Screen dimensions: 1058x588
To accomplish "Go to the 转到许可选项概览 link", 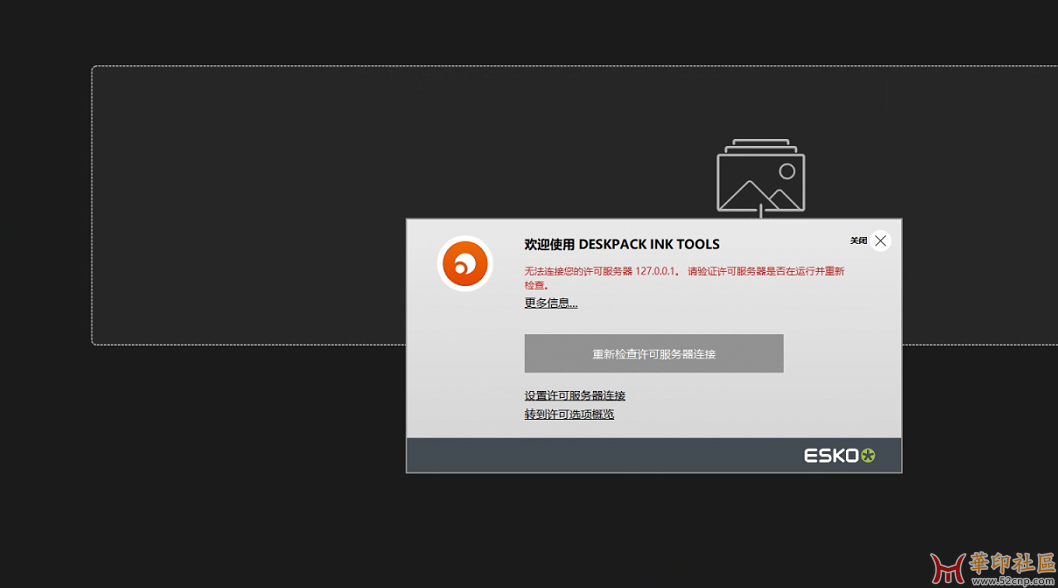I will 569,414.
